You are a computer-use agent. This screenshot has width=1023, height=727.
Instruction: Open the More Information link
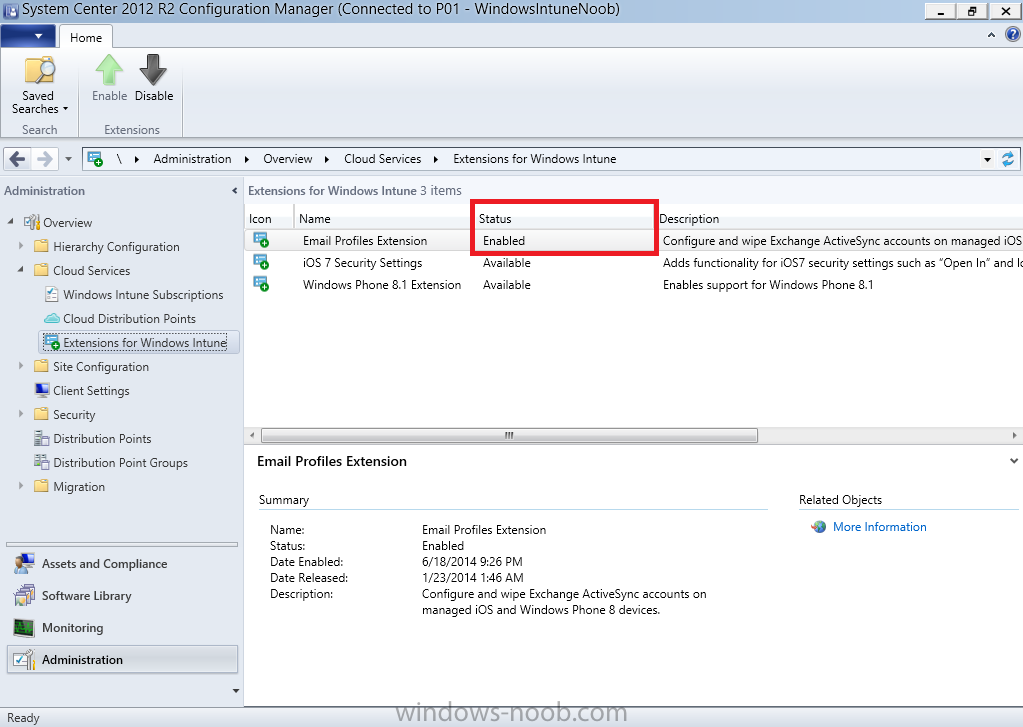(x=879, y=527)
